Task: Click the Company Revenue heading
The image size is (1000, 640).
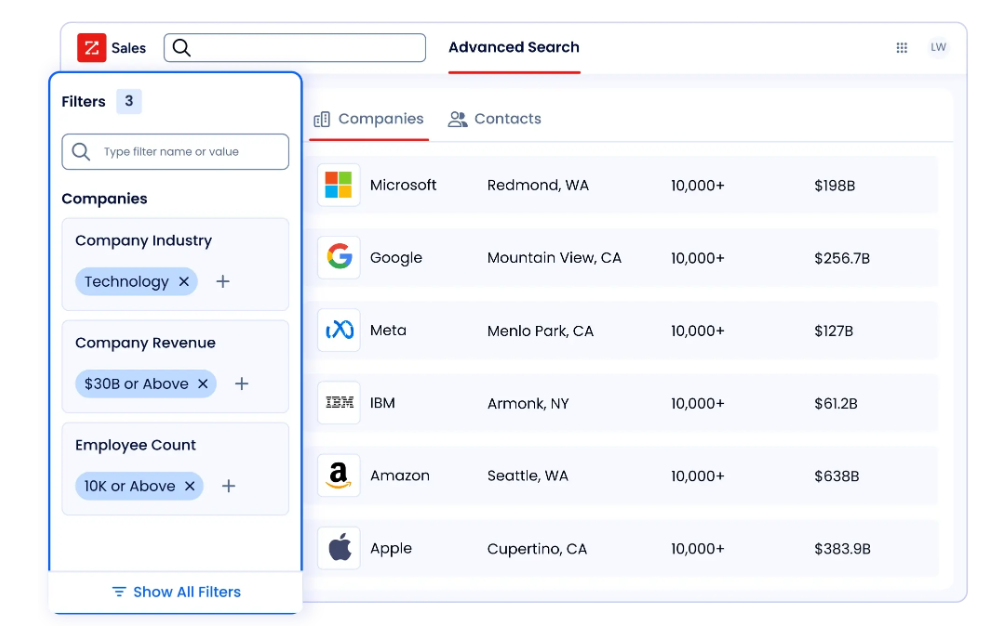Action: tap(145, 343)
